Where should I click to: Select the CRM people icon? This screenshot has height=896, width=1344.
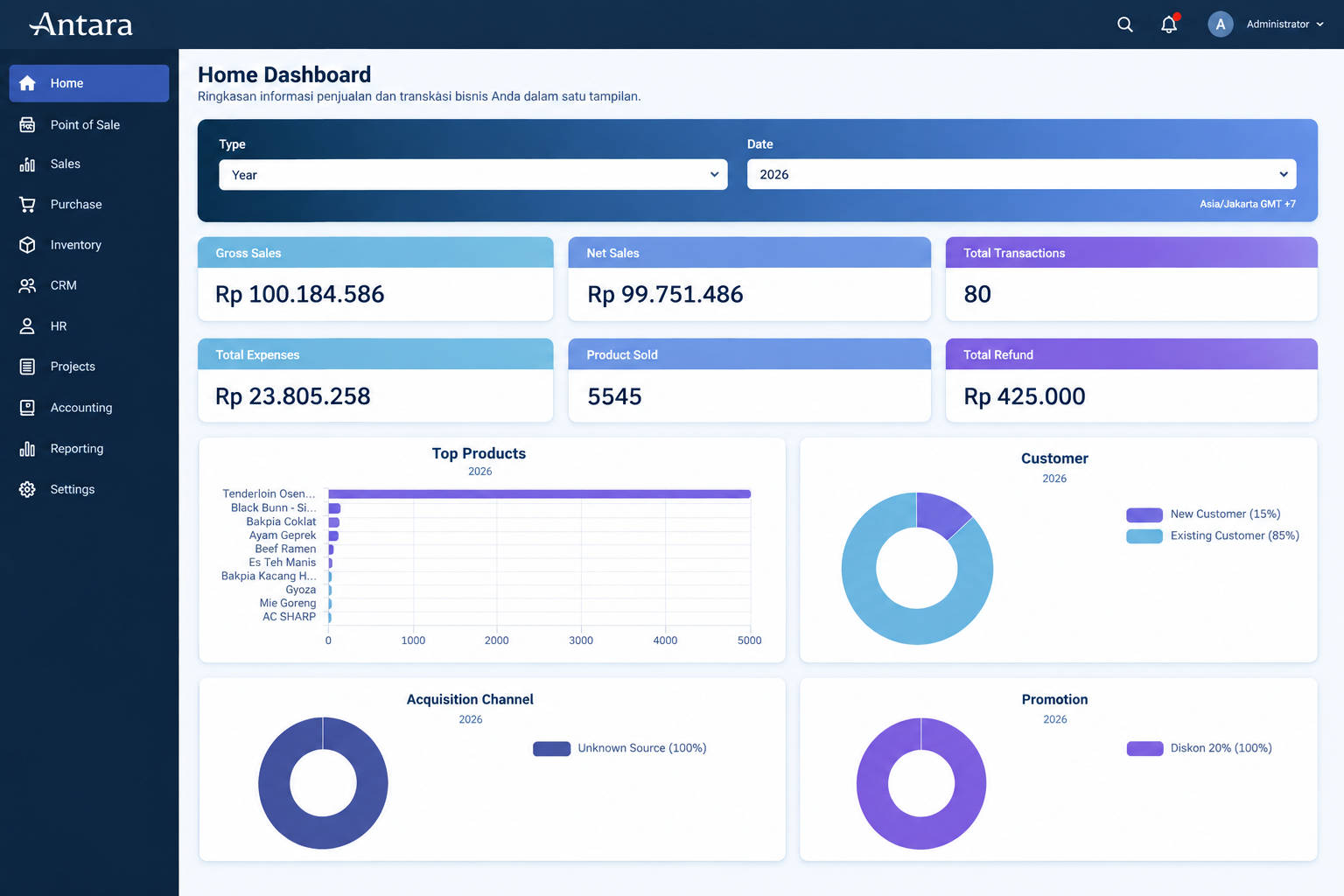(x=27, y=285)
